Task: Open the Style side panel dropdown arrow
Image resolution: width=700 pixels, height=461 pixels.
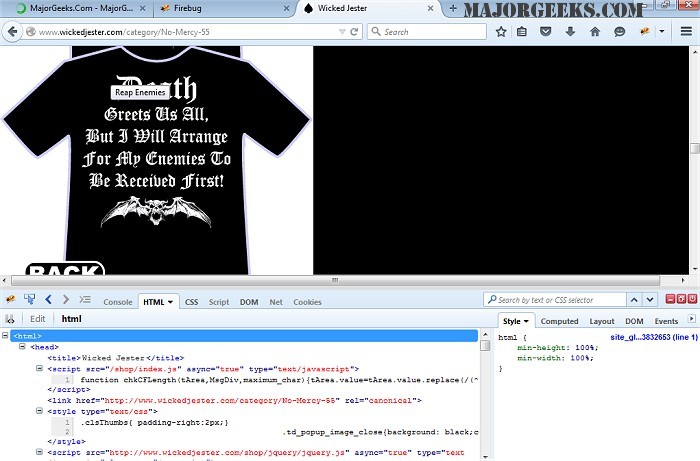Action: (526, 321)
